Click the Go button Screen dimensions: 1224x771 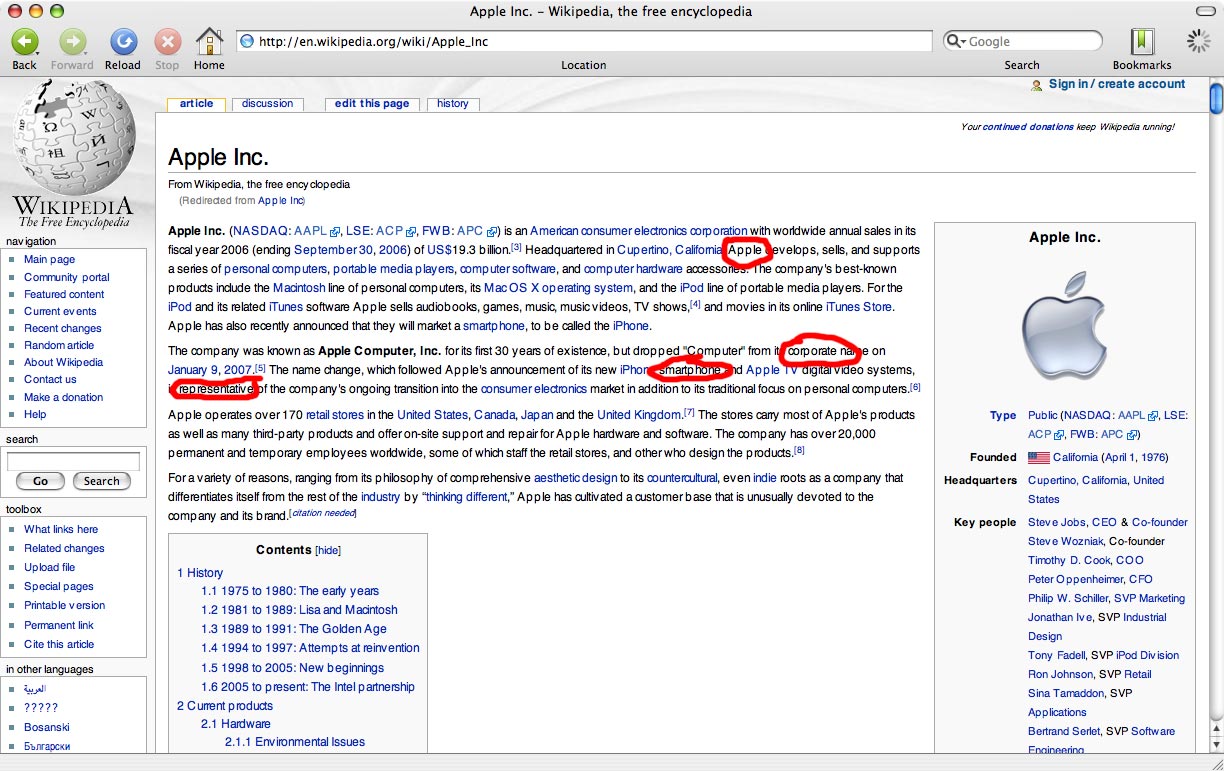40,481
